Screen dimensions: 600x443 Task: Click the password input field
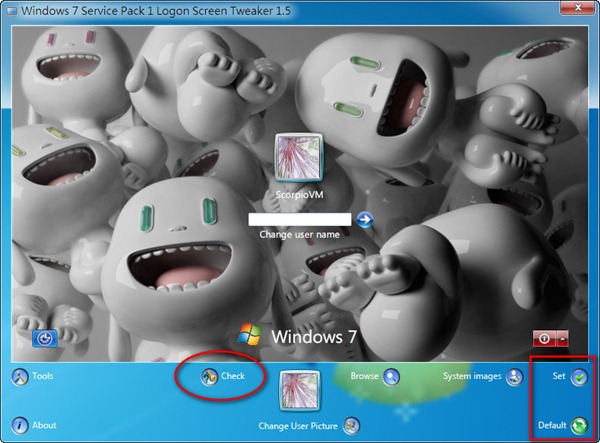pos(300,220)
